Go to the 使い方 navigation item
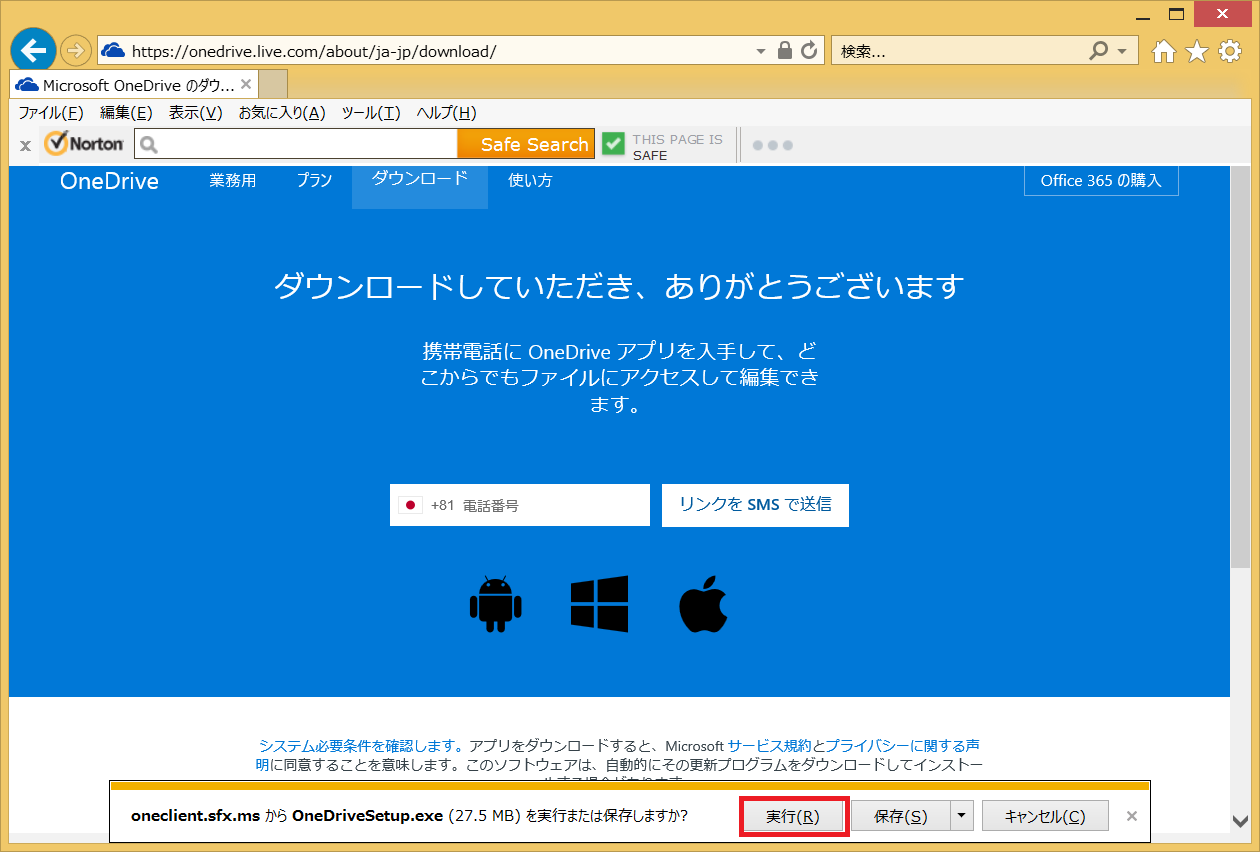This screenshot has height=852, width=1260. click(x=530, y=181)
